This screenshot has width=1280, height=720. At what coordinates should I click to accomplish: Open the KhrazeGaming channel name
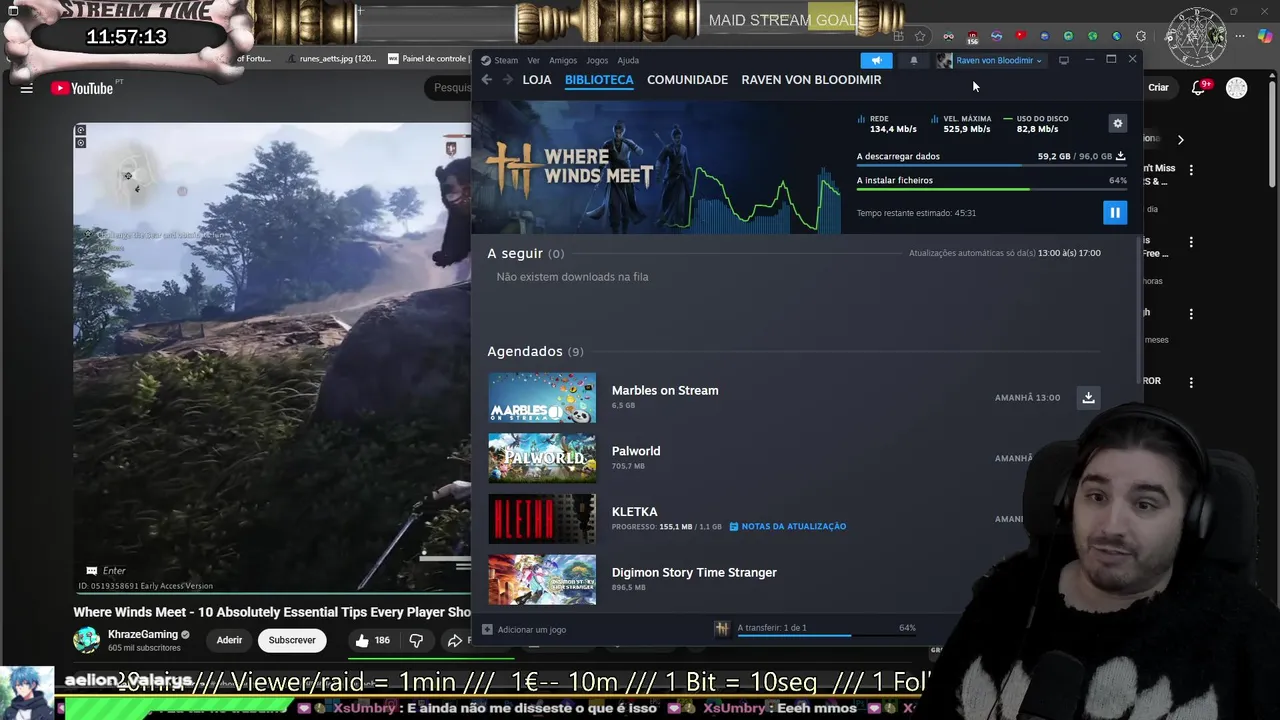[x=143, y=635]
